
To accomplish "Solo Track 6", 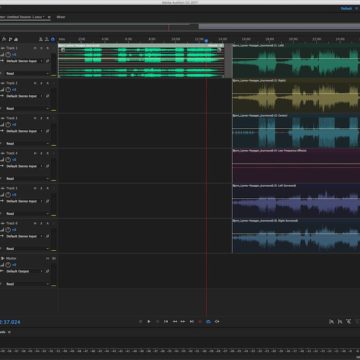I will click(41, 223).
